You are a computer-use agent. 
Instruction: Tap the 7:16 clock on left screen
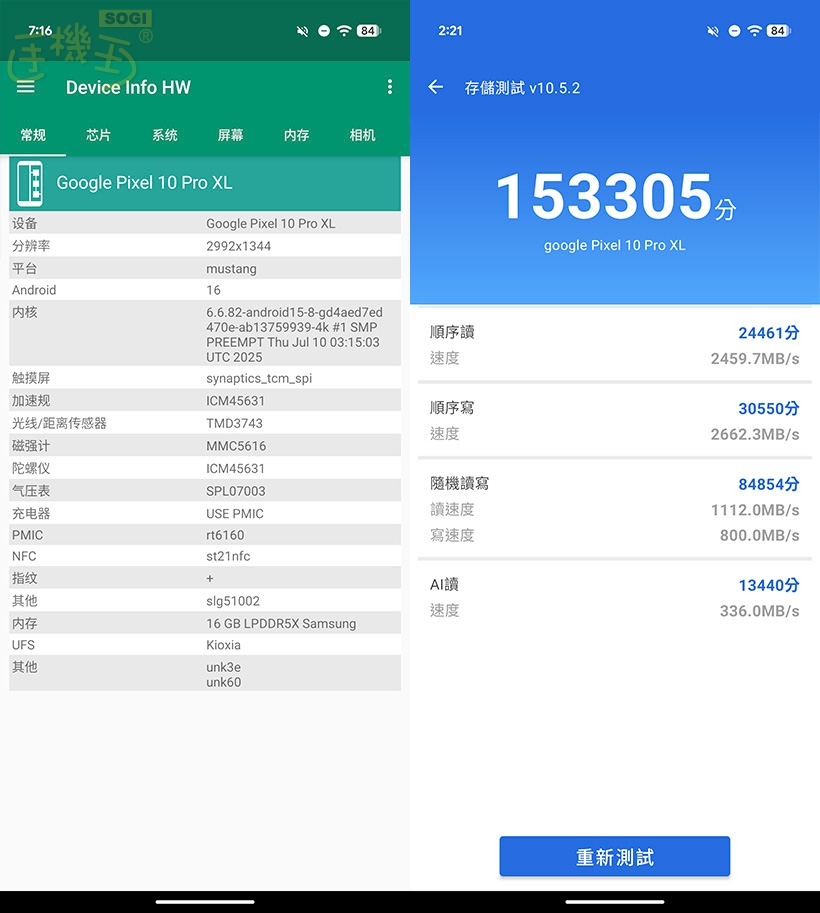point(40,31)
